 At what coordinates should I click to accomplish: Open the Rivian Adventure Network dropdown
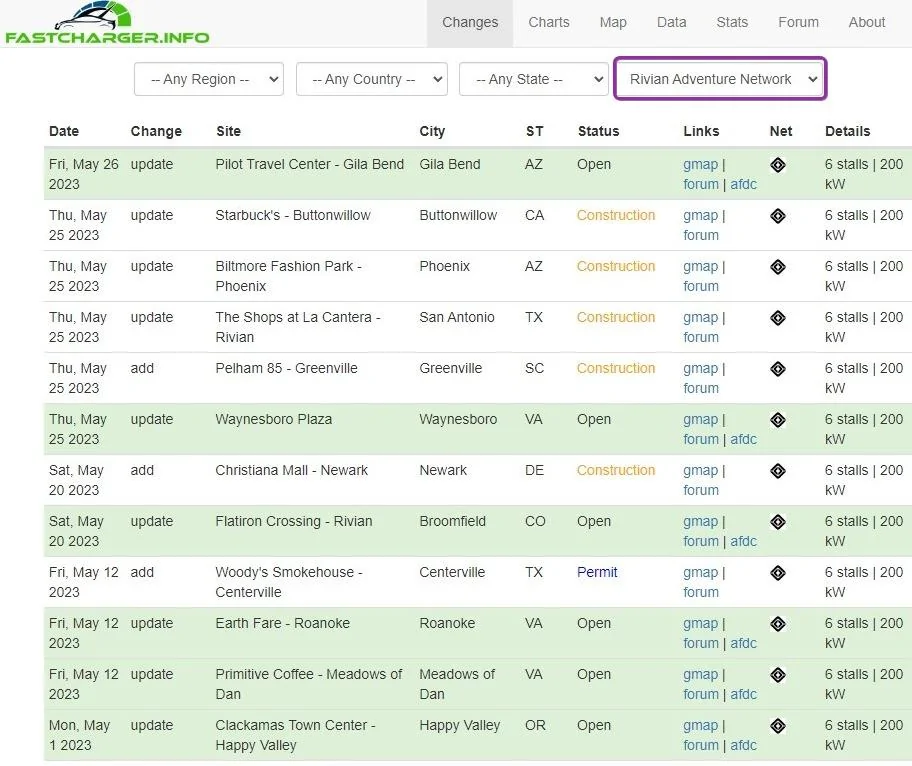[x=720, y=79]
